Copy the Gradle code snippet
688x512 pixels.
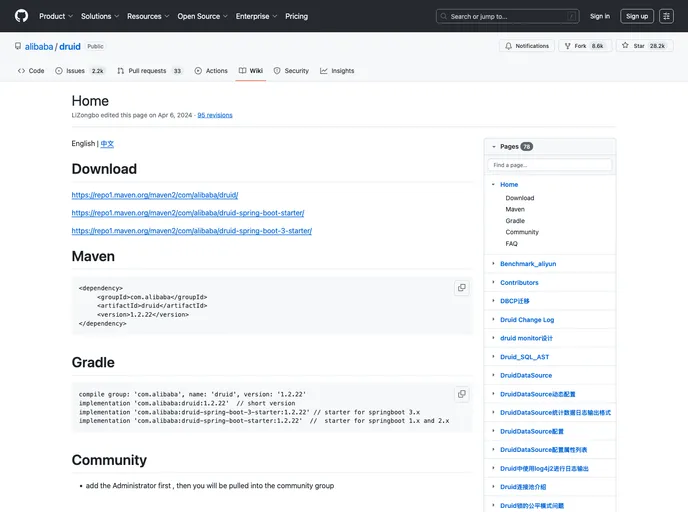(461, 394)
